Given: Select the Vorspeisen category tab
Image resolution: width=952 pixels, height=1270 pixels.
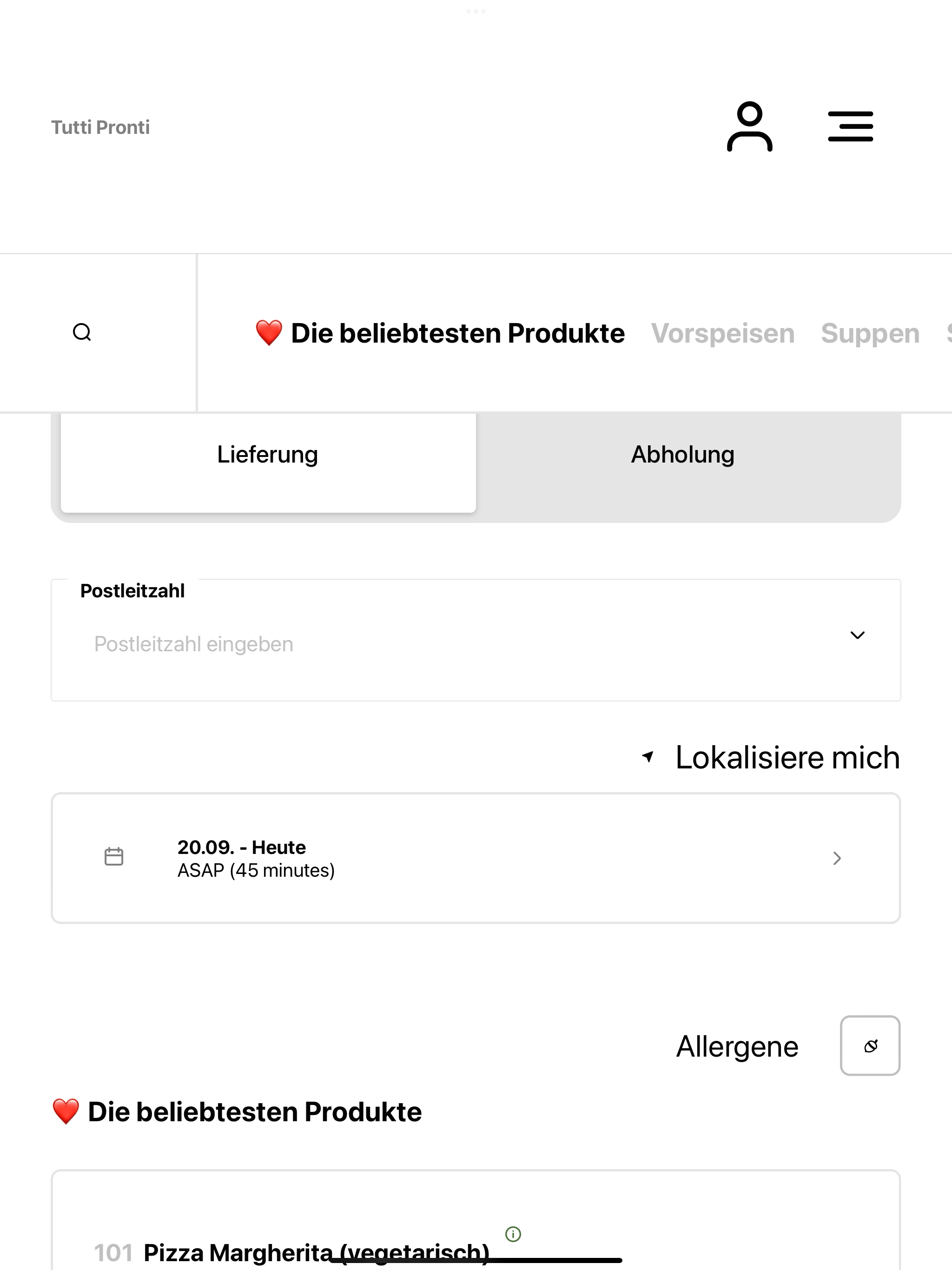Looking at the screenshot, I should point(722,333).
